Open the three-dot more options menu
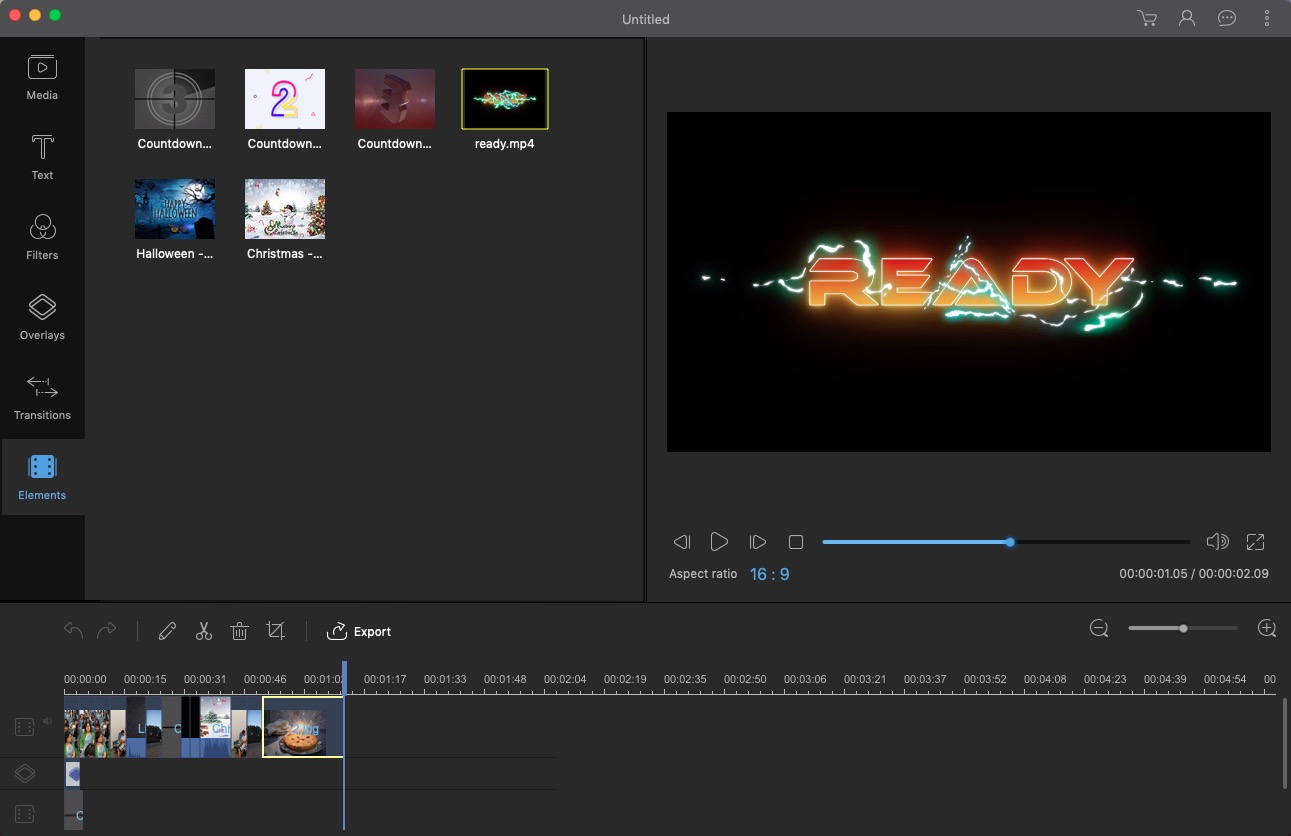Viewport: 1291px width, 836px height. click(x=1267, y=18)
